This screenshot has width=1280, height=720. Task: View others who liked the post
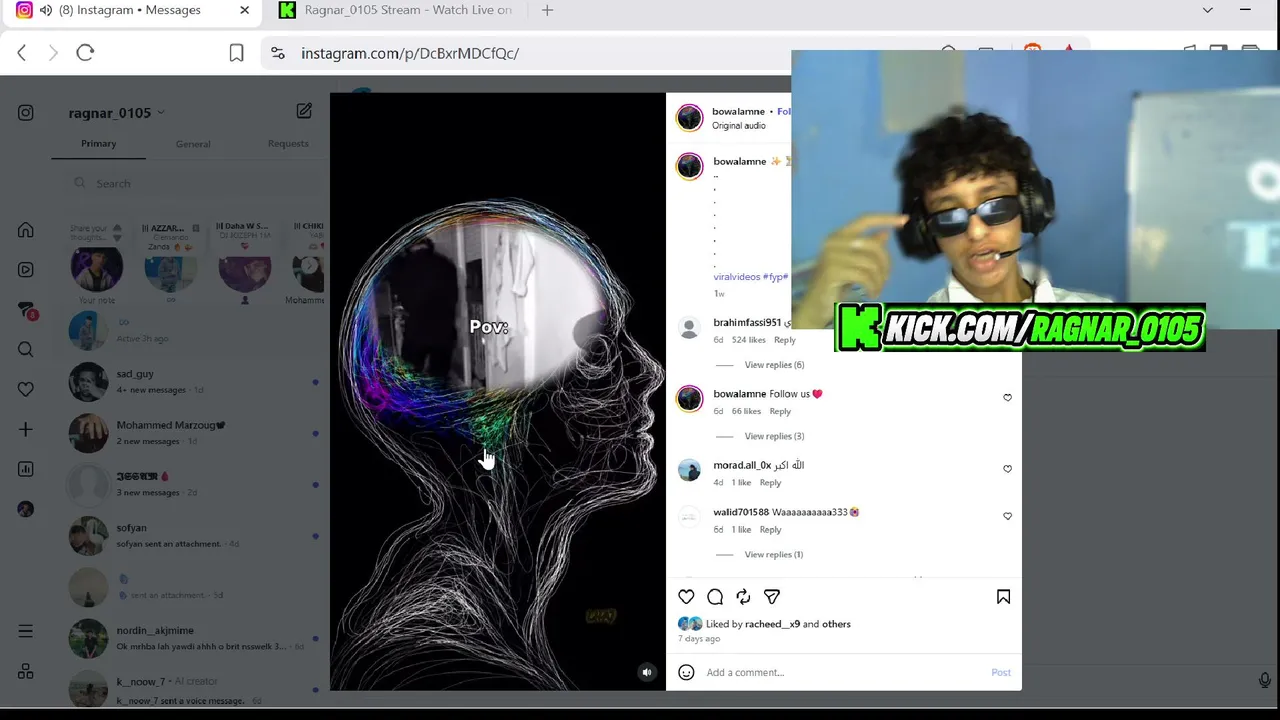click(x=836, y=624)
